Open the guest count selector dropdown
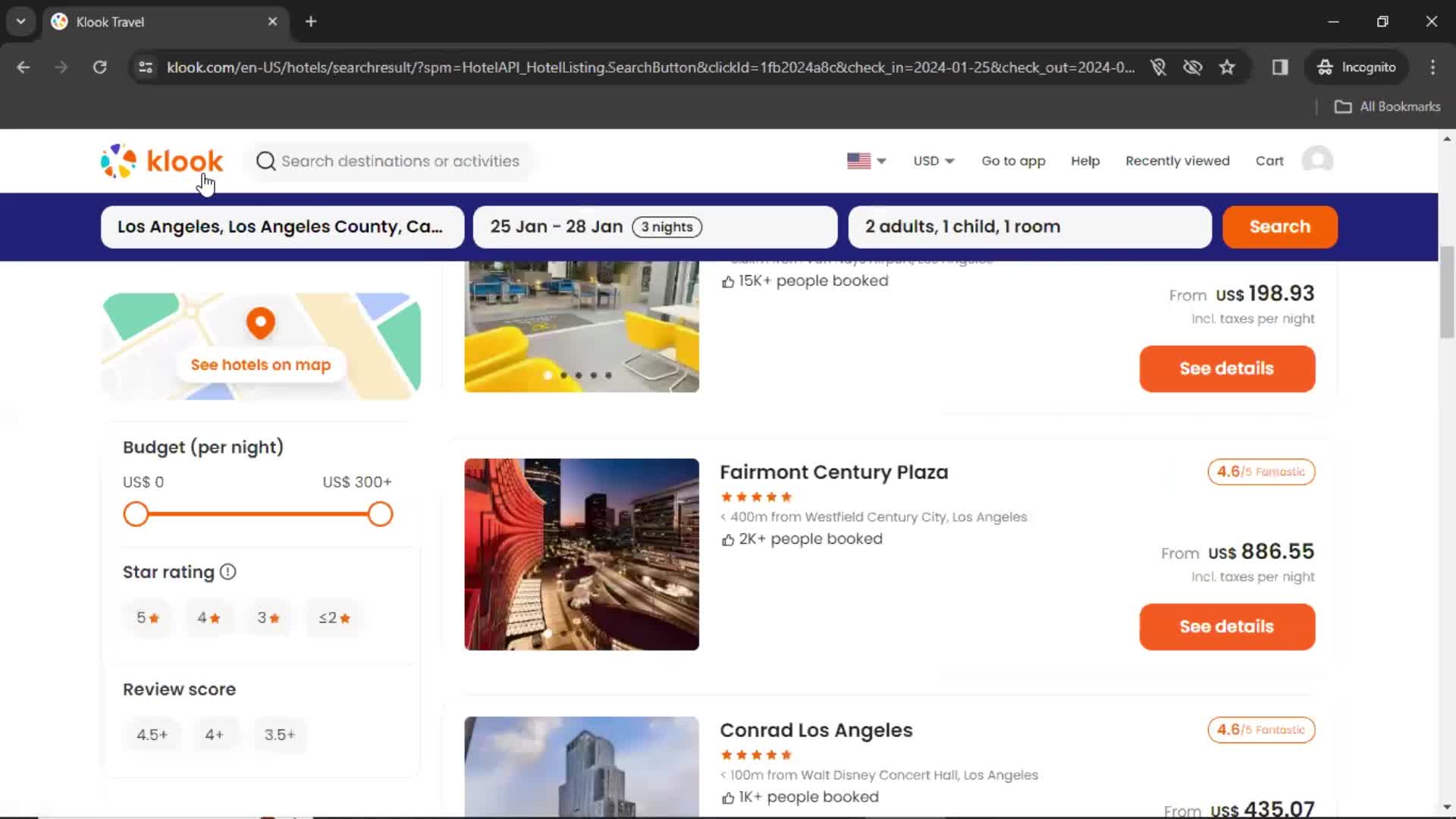1456x819 pixels. click(1028, 226)
